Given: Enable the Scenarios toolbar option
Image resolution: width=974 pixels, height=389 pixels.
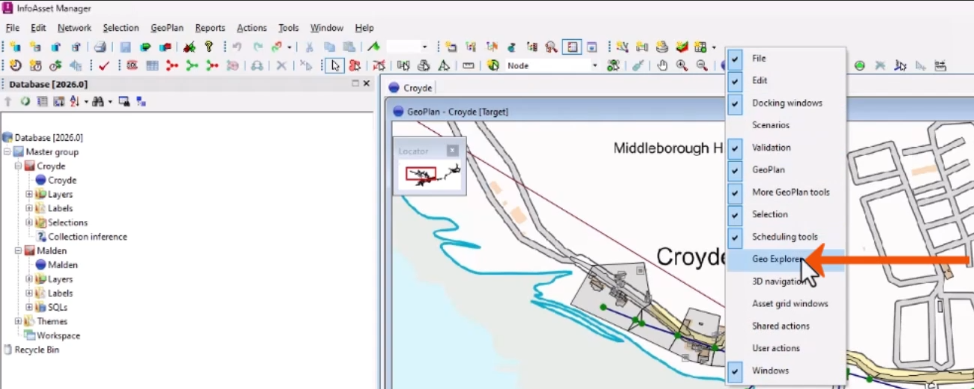Looking at the screenshot, I should coord(786,126).
